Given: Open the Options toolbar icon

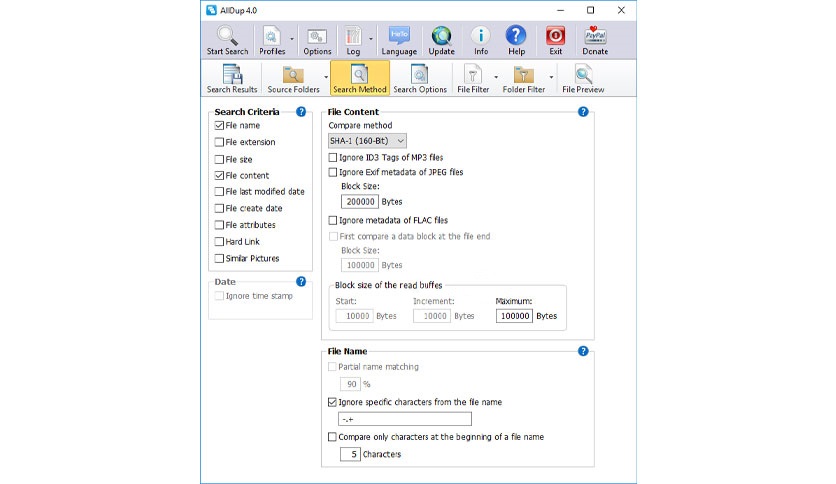Looking at the screenshot, I should tap(317, 37).
